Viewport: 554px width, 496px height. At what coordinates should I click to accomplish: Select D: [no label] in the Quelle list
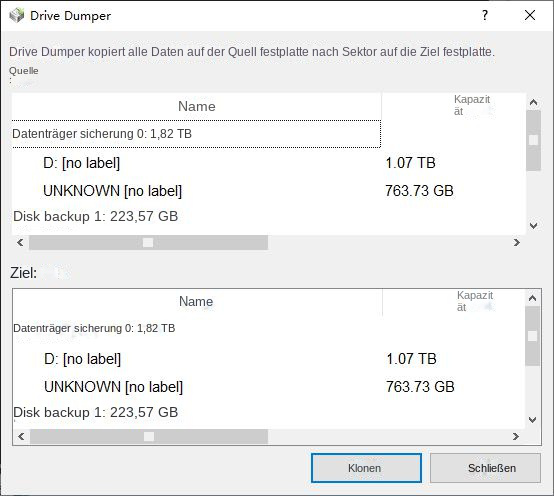click(82, 163)
